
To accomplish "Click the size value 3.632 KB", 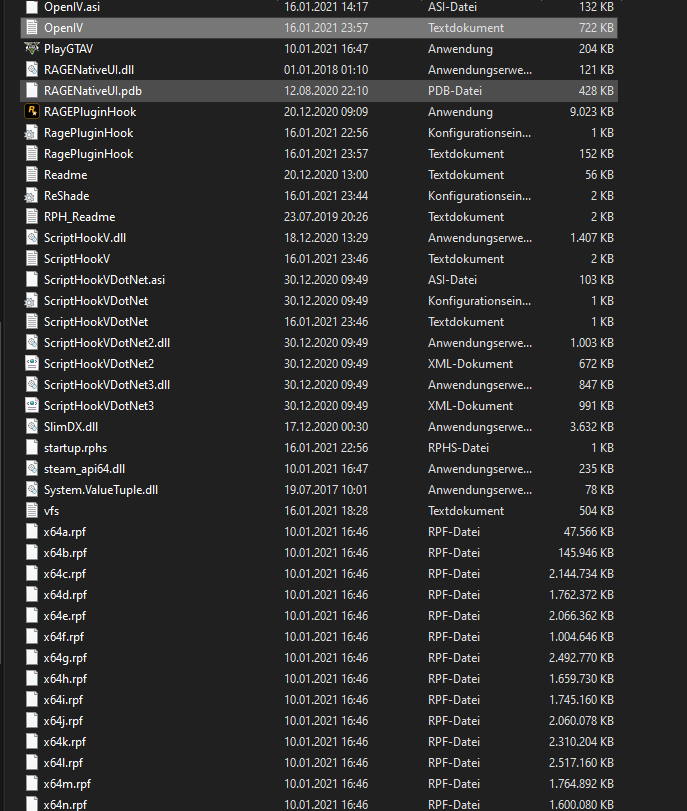I will point(591,427).
